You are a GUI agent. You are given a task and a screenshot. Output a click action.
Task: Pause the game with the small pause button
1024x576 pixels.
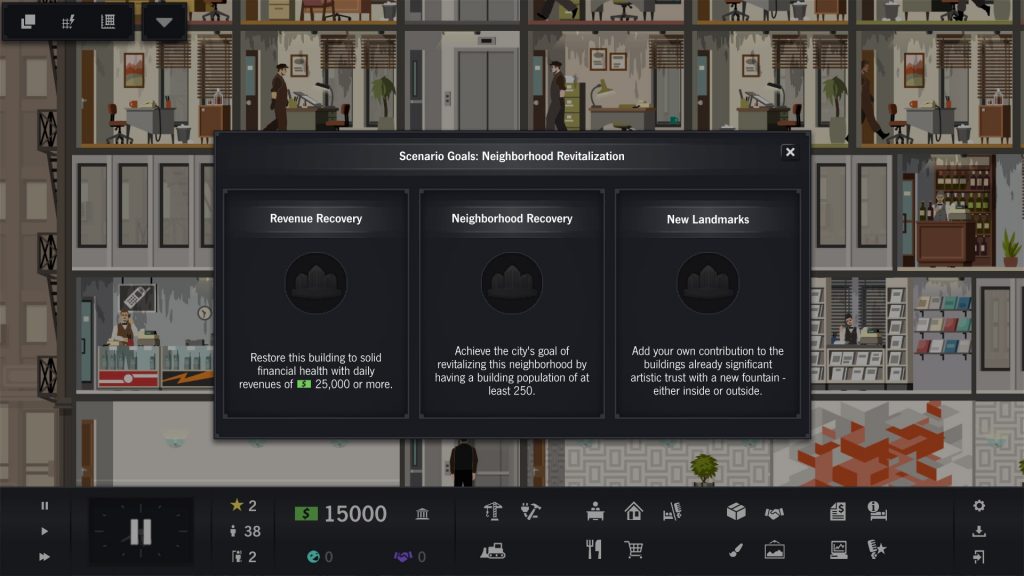click(x=44, y=505)
